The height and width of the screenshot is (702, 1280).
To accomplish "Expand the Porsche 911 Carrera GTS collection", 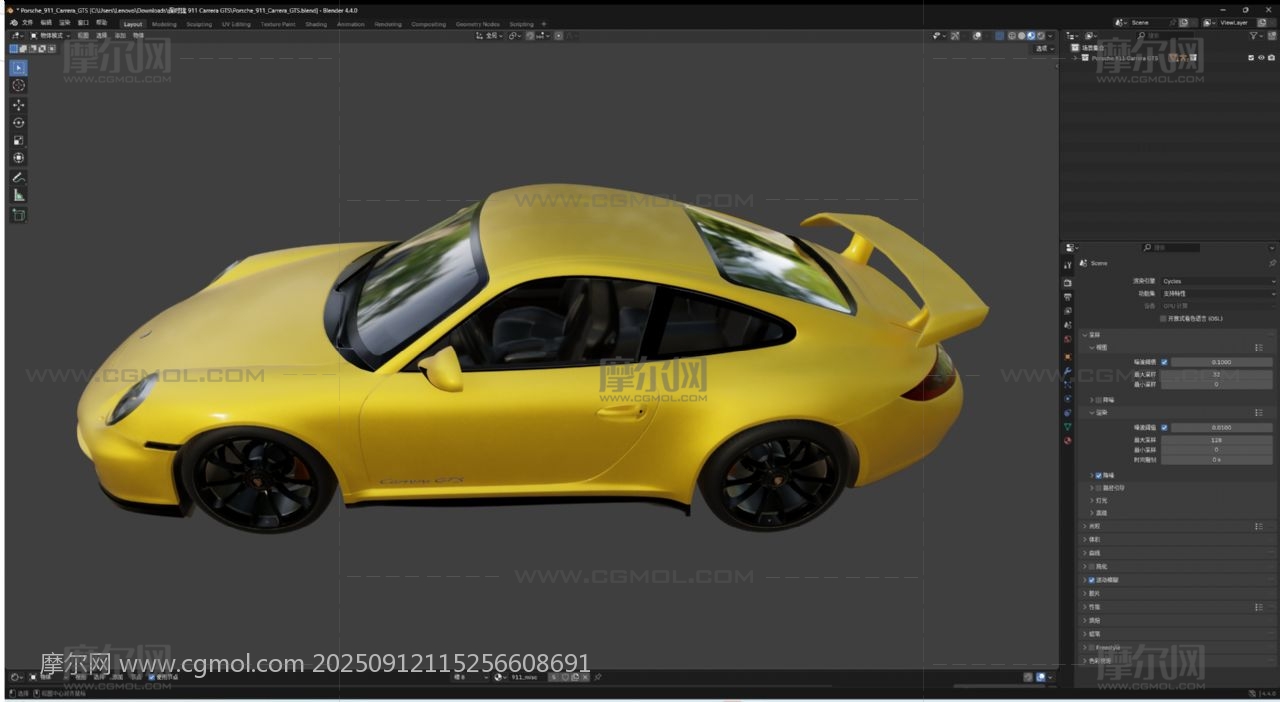I will click(x=1075, y=58).
